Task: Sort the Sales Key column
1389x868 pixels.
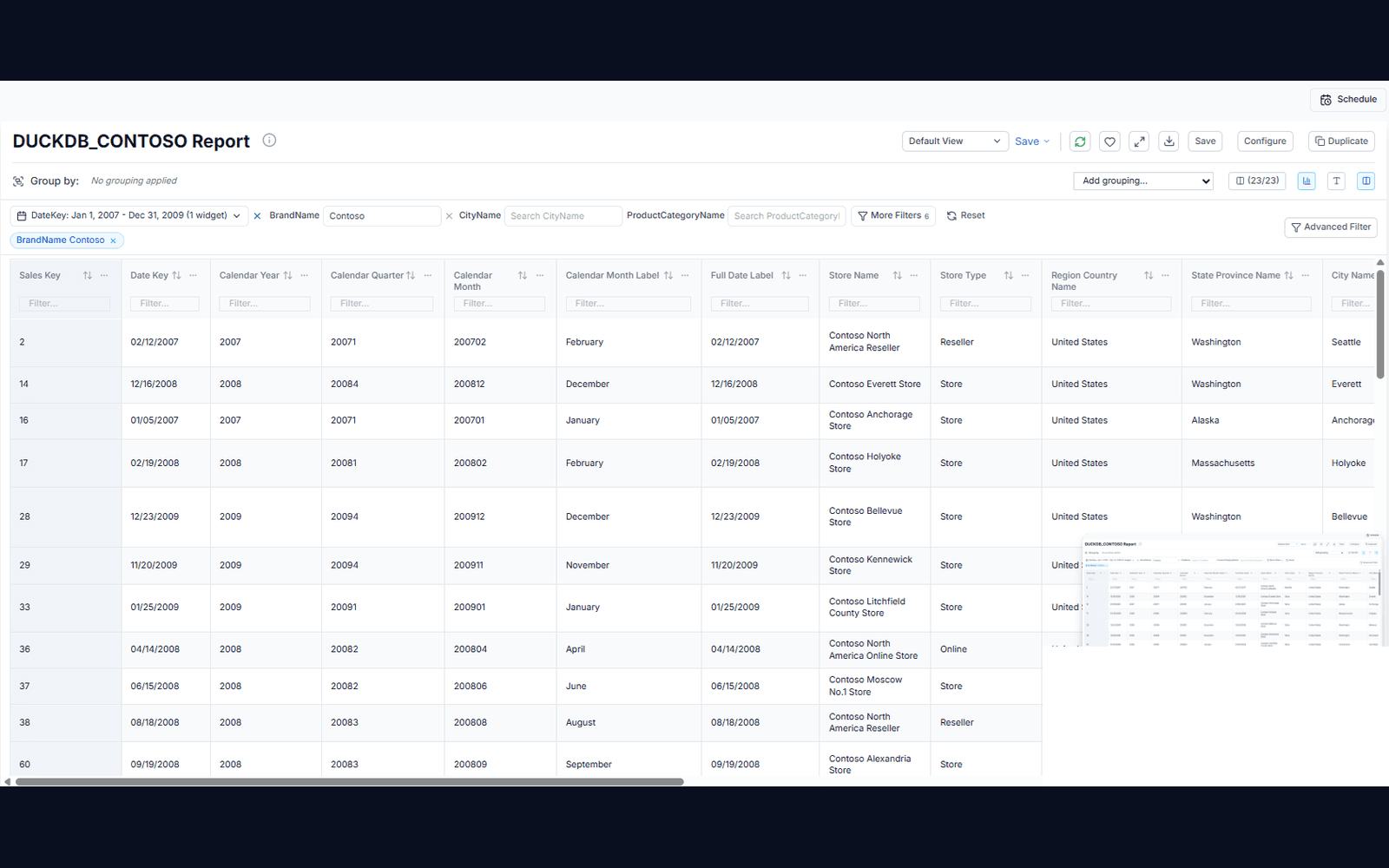Action: (x=87, y=275)
